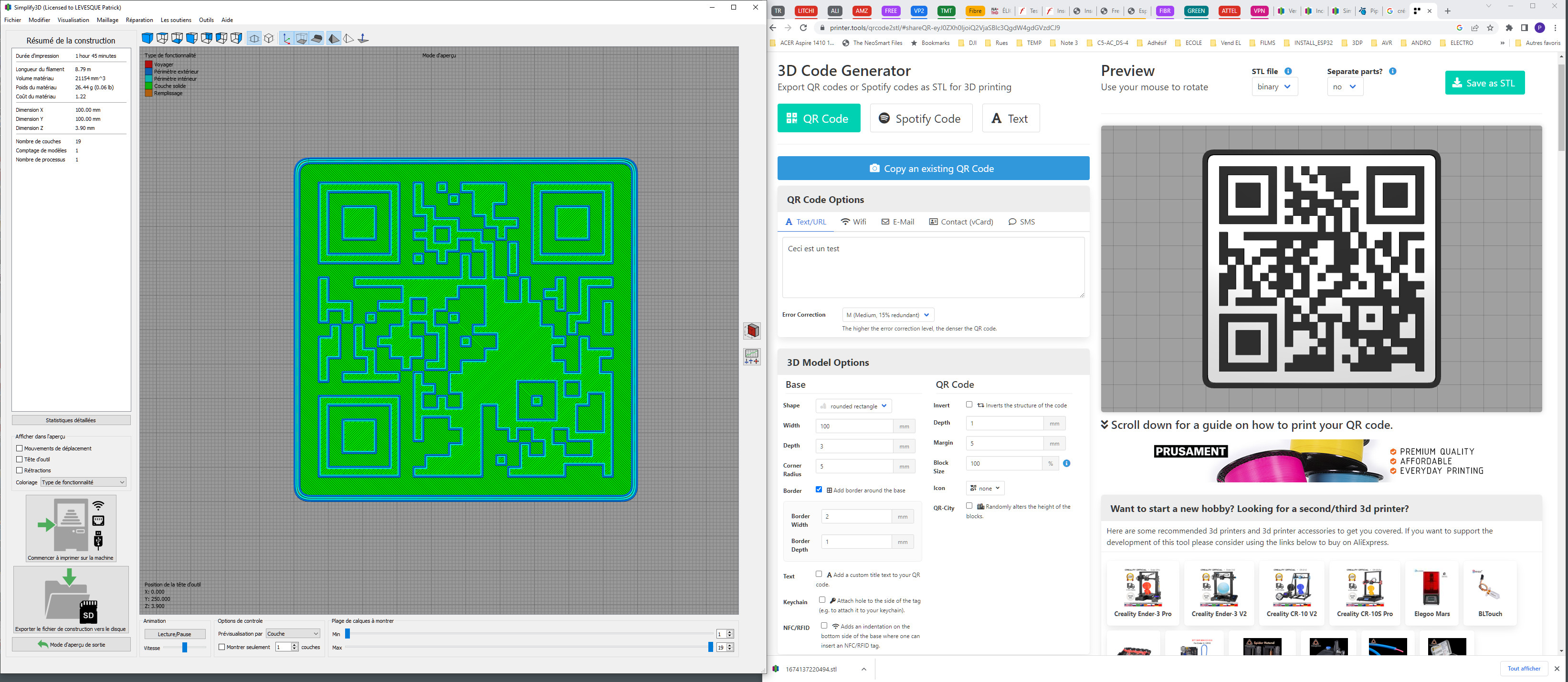
Task: Expand options for downloaded STL file
Action: click(x=864, y=669)
